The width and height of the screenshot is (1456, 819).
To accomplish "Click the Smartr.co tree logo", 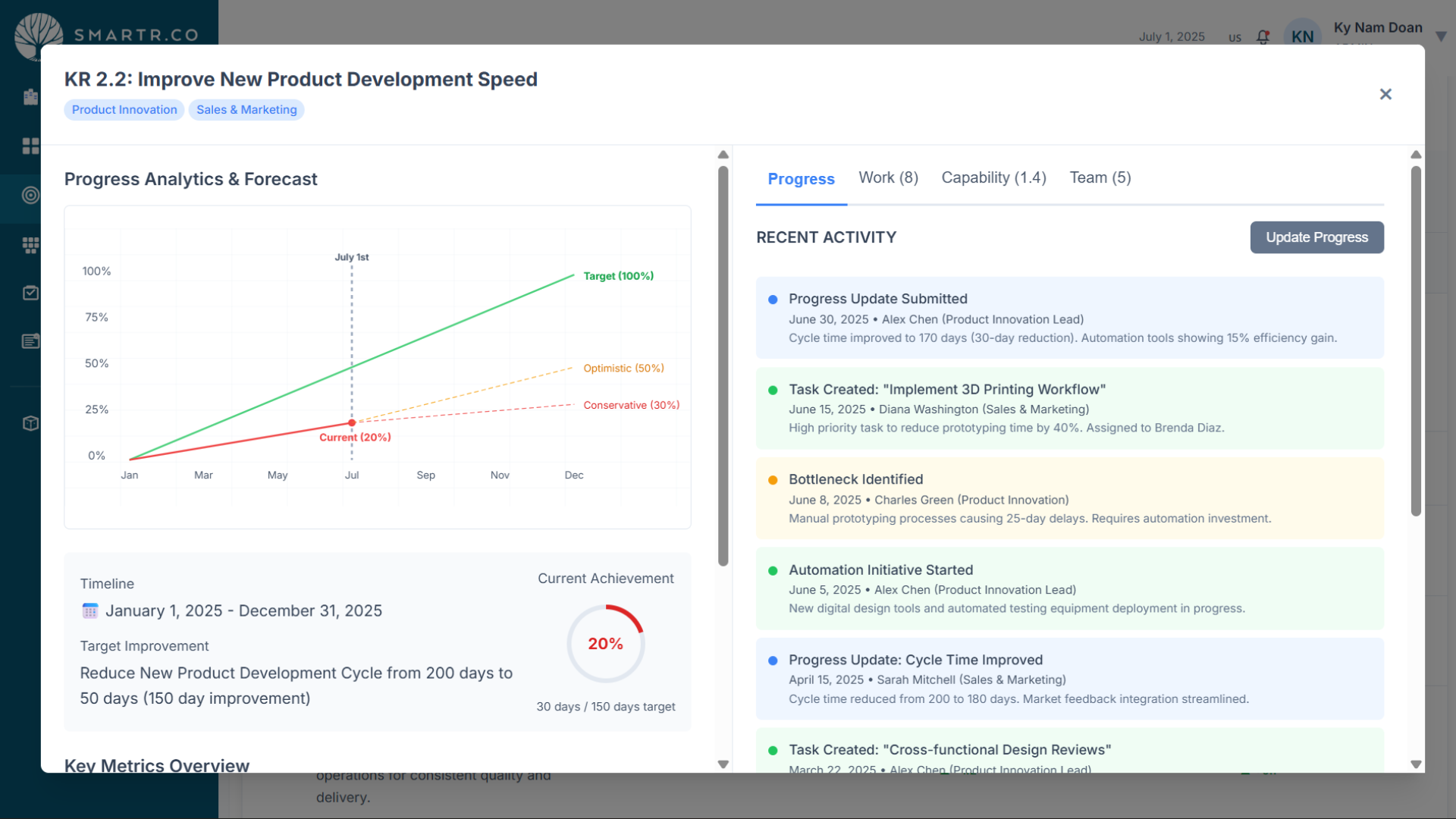I will [x=38, y=30].
